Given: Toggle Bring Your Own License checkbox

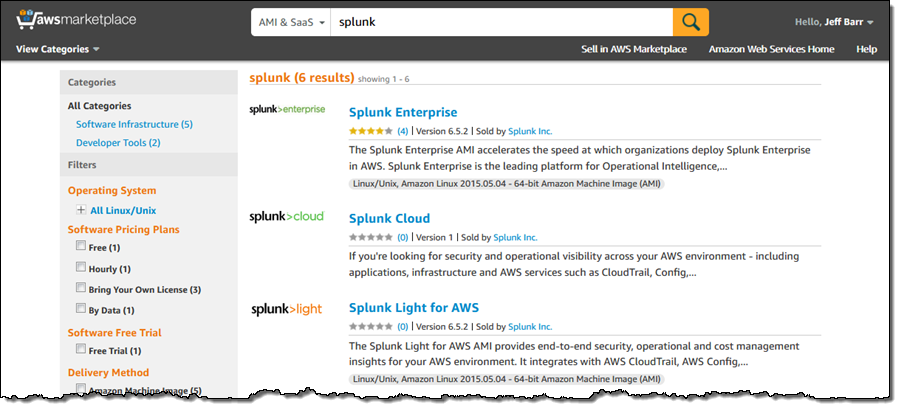Looking at the screenshot, I should tap(81, 289).
